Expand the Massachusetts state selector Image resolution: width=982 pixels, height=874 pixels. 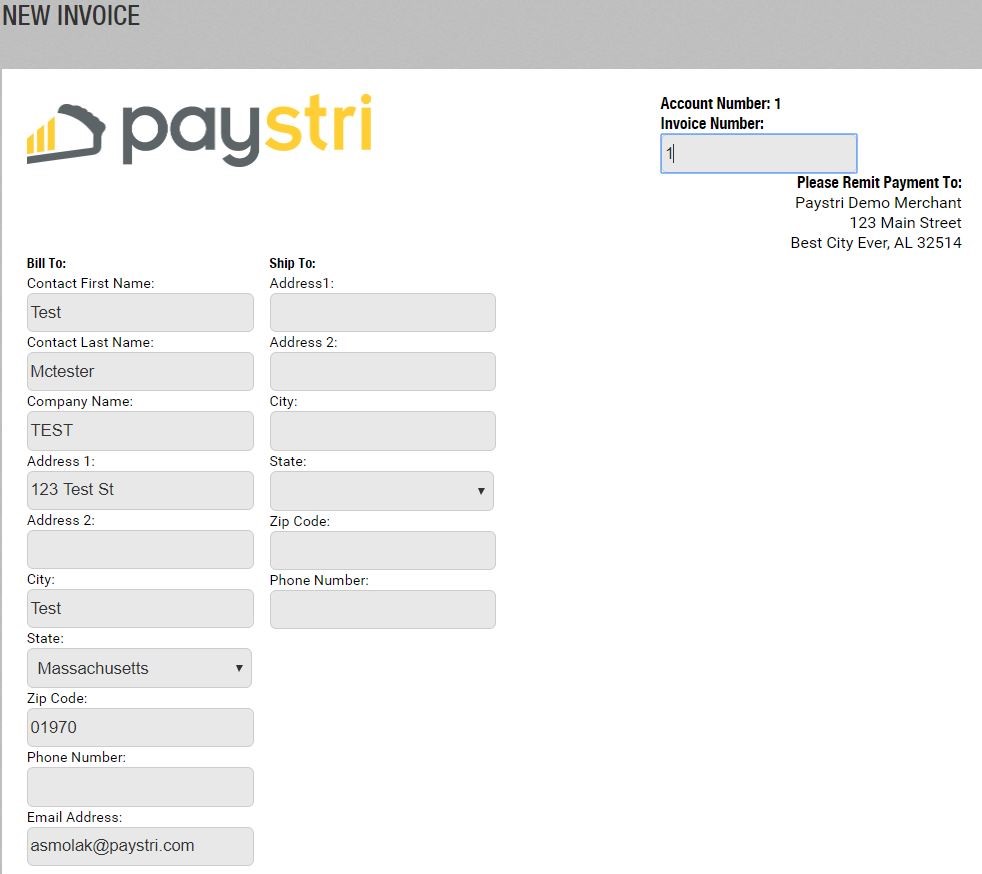(x=139, y=668)
